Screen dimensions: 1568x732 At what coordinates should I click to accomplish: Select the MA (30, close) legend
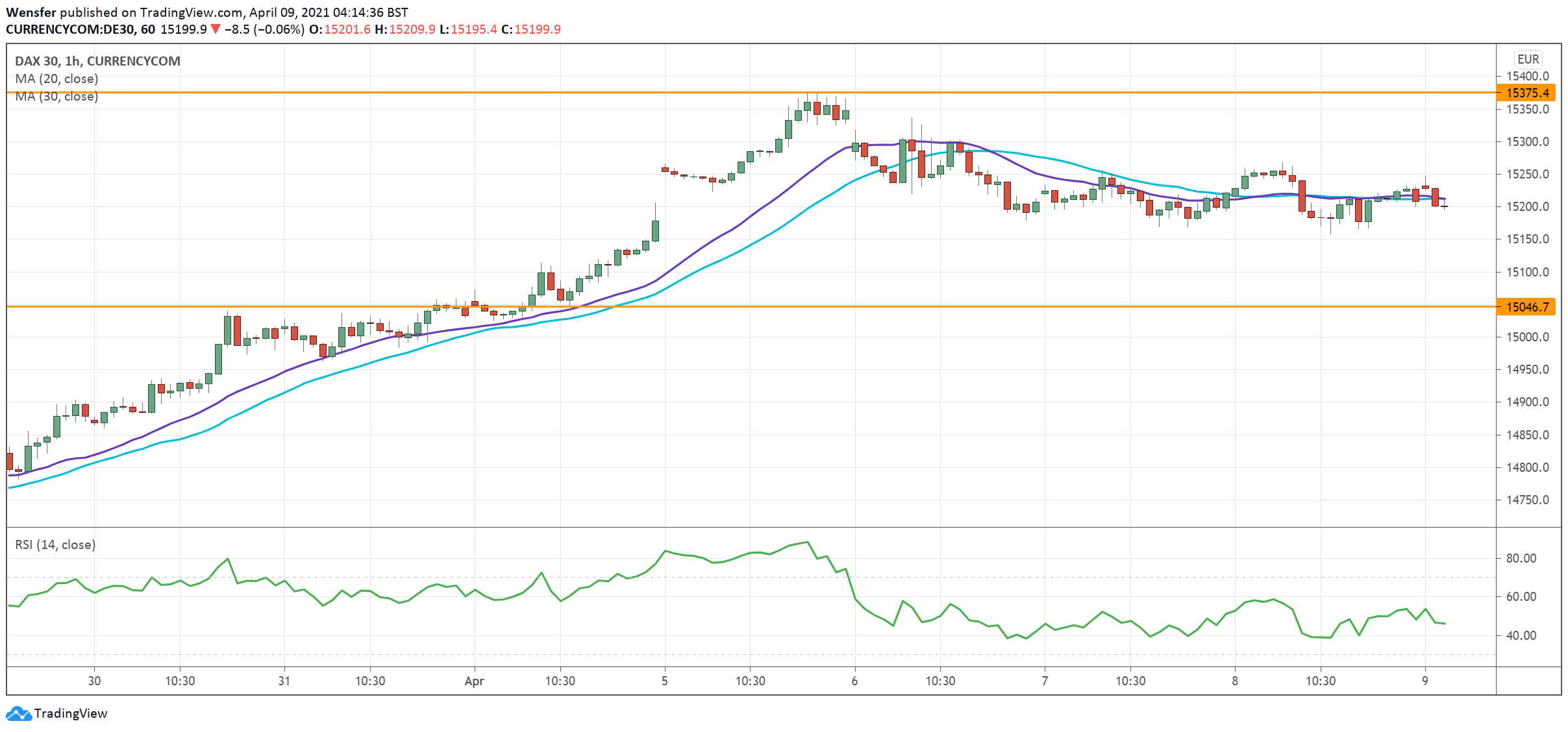56,97
